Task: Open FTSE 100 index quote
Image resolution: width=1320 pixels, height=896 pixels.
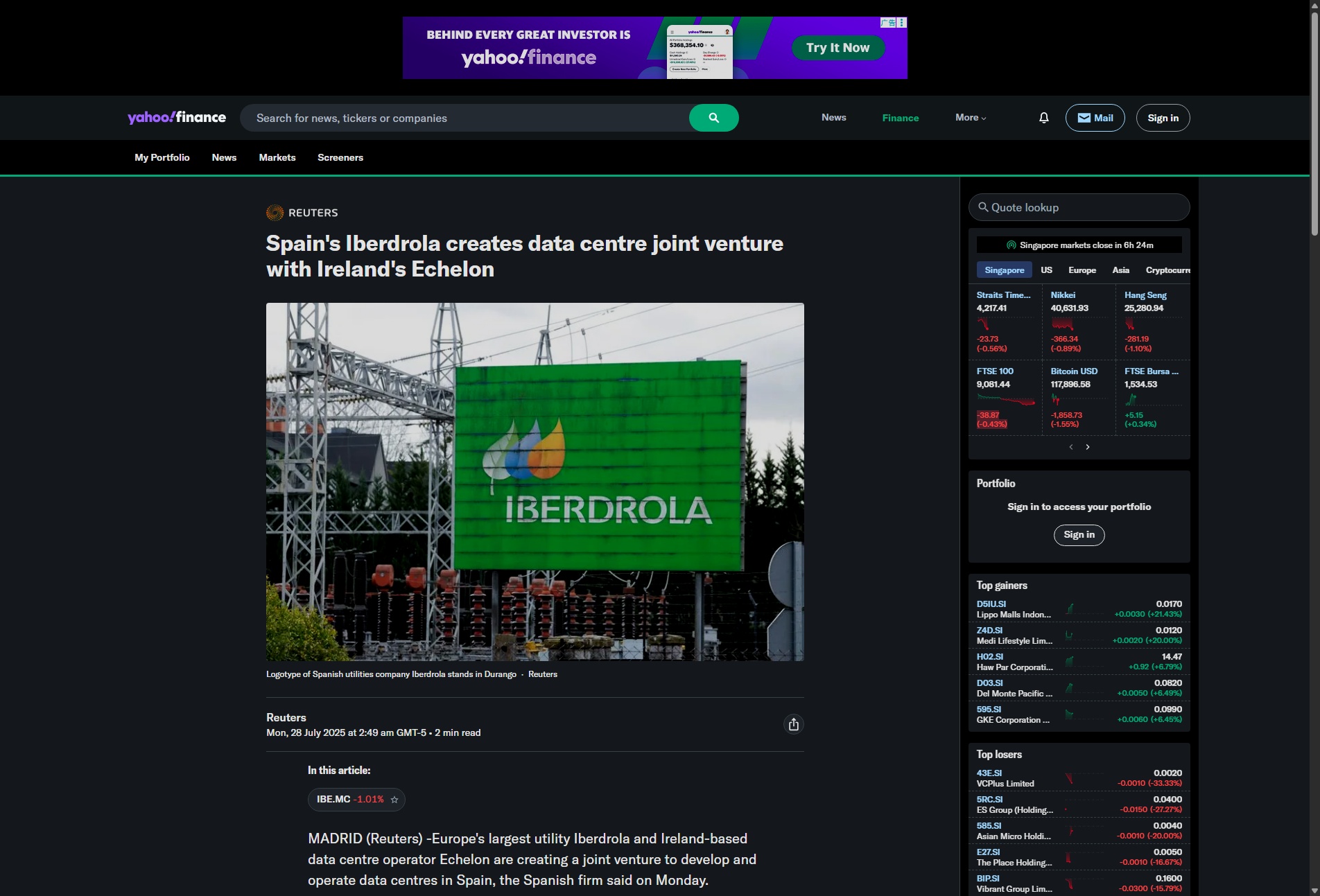Action: click(995, 371)
